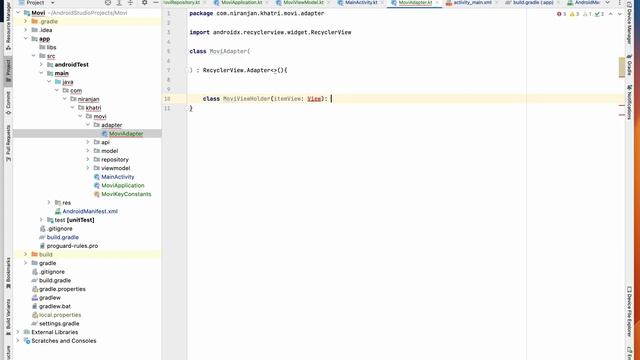Open the Commit tool window
The height and width of the screenshot is (360, 640).
(8, 103)
